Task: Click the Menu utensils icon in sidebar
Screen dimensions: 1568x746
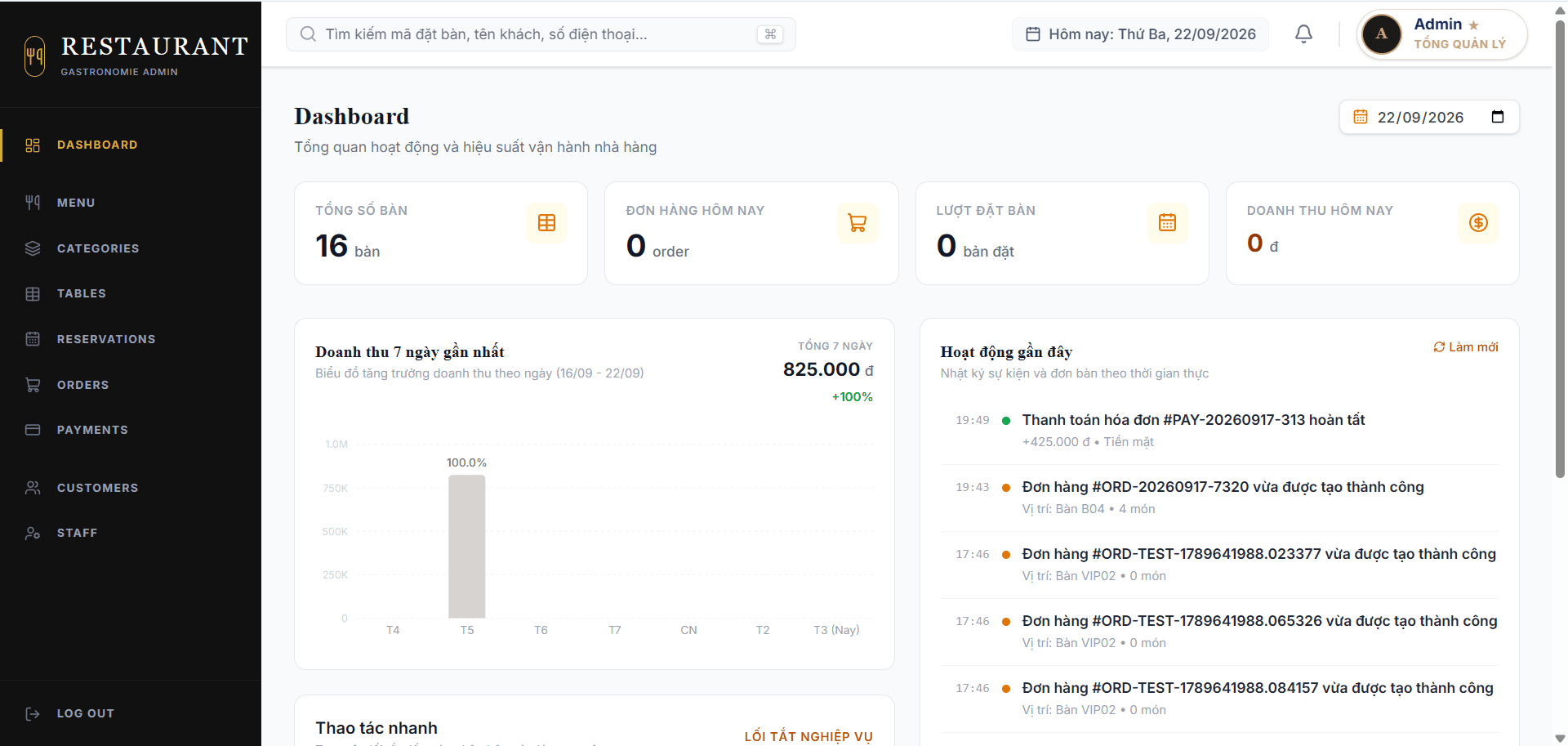Action: coord(33,203)
